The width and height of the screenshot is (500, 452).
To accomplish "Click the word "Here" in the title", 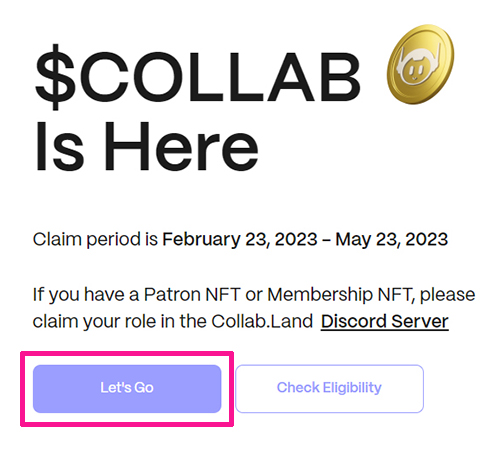I will (x=181, y=147).
